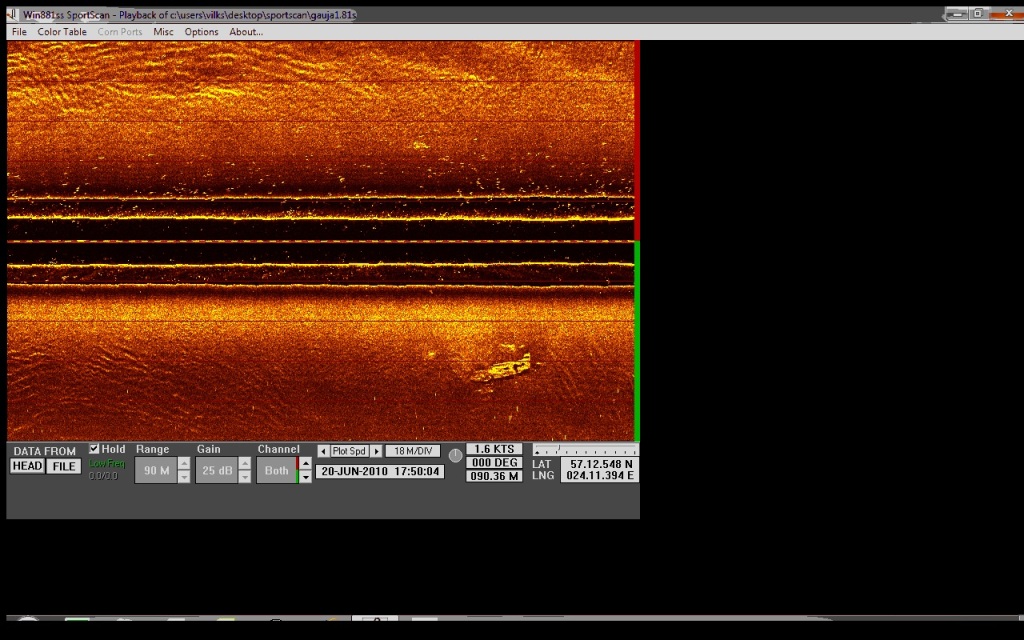Click Channel down arrow
Viewport: 1024px width, 640px height.
tap(305, 477)
